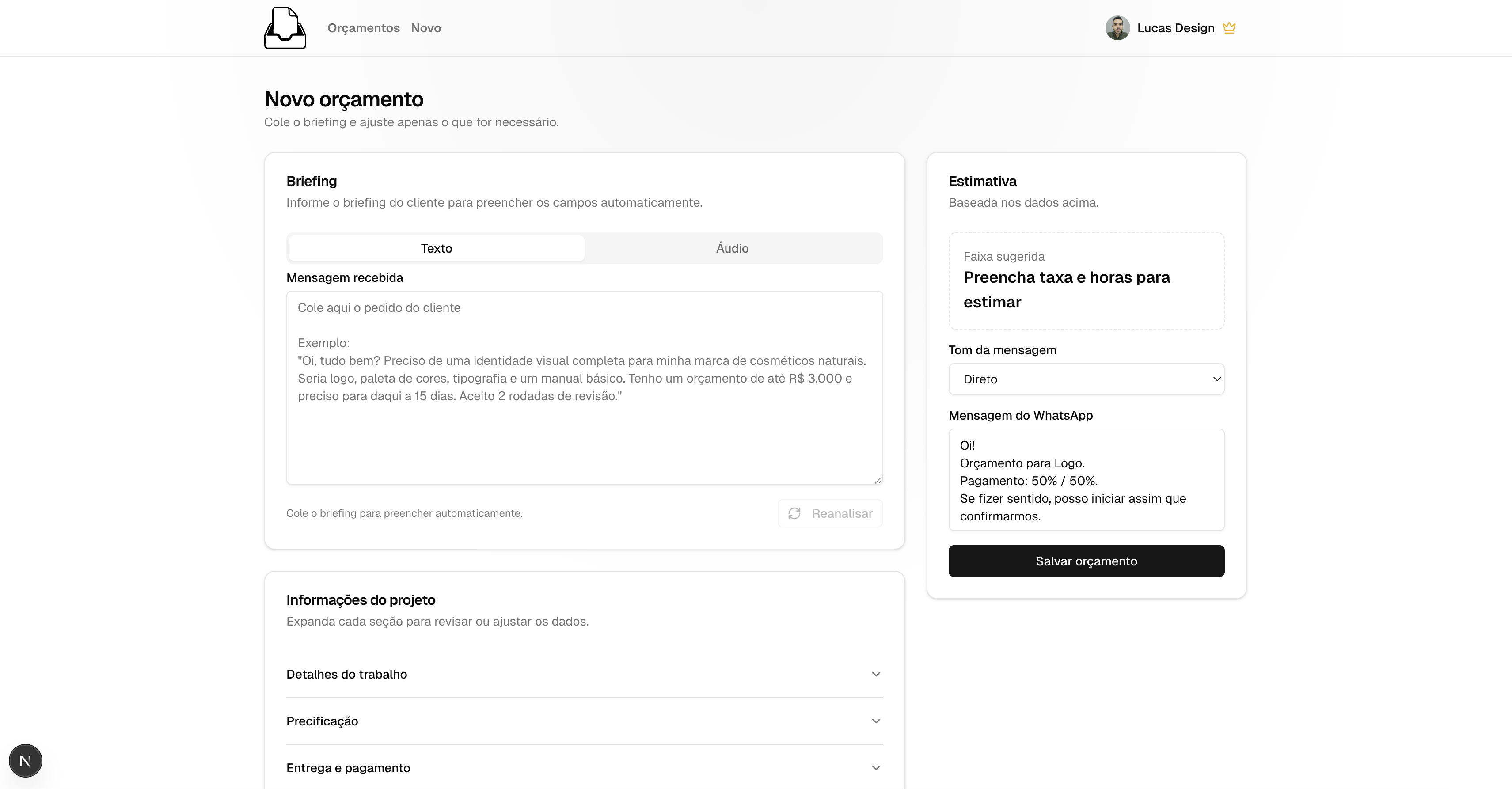Click chevron beside Detalhes do trabalho
This screenshot has width=1512, height=789.
point(876,674)
